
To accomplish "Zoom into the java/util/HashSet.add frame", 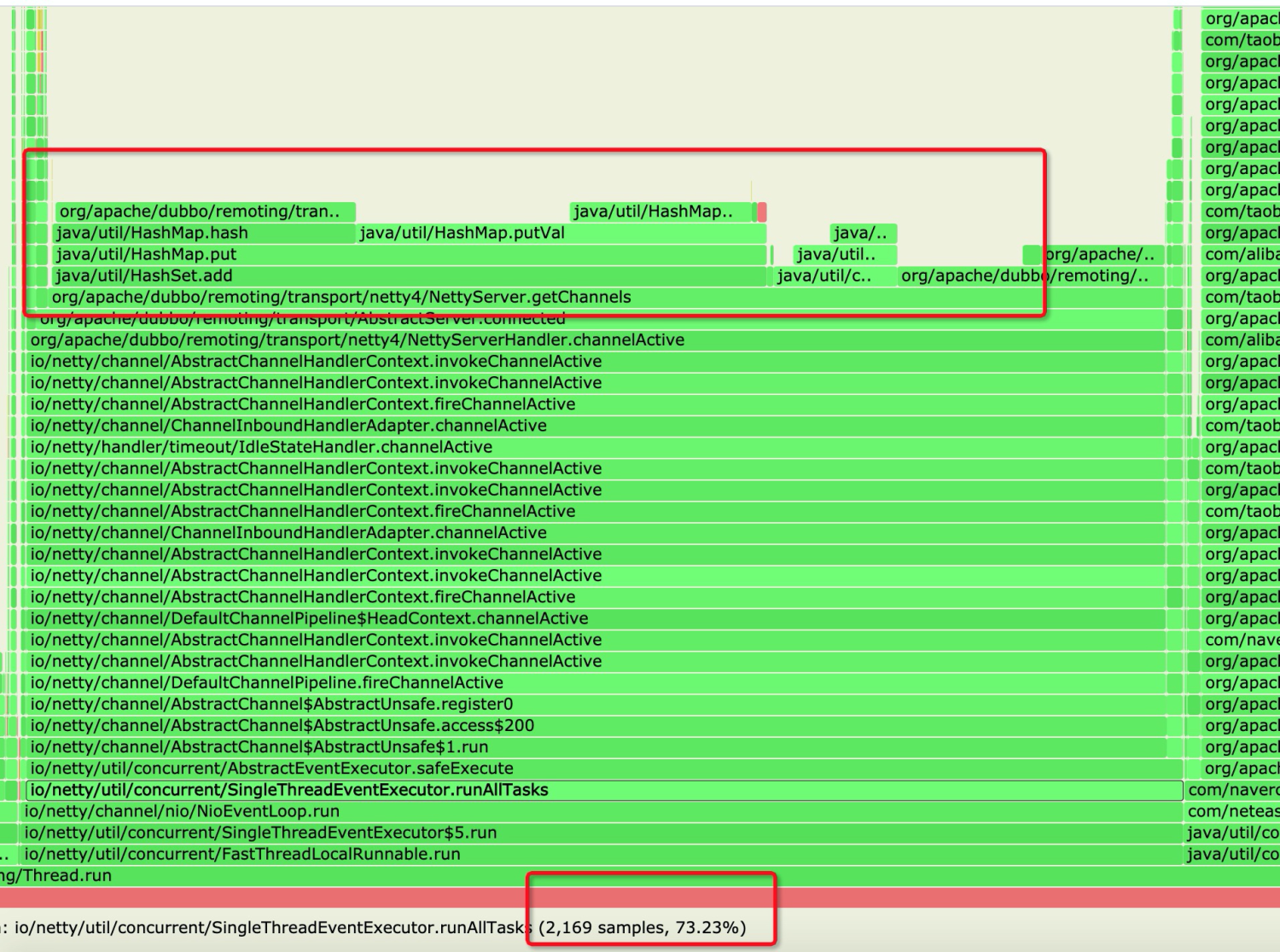I will (x=408, y=276).
